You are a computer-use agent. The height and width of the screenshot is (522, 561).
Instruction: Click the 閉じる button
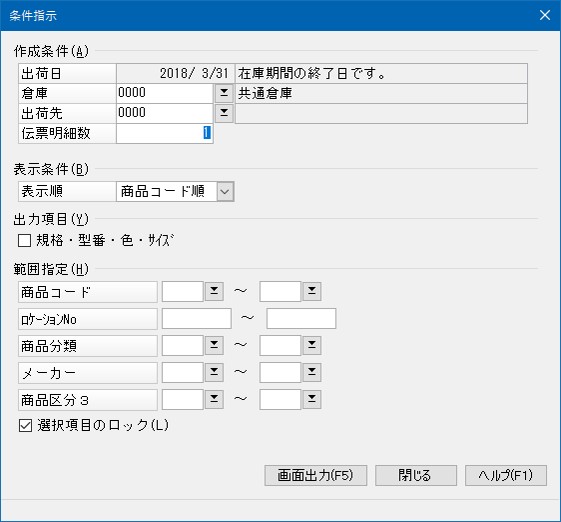[x=416, y=475]
